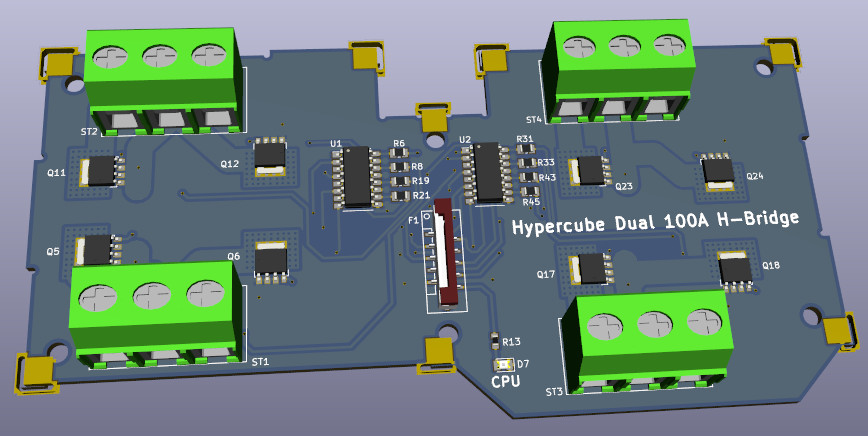The image size is (868, 436).
Task: Click the "R13" reference label
Action: tap(512, 341)
